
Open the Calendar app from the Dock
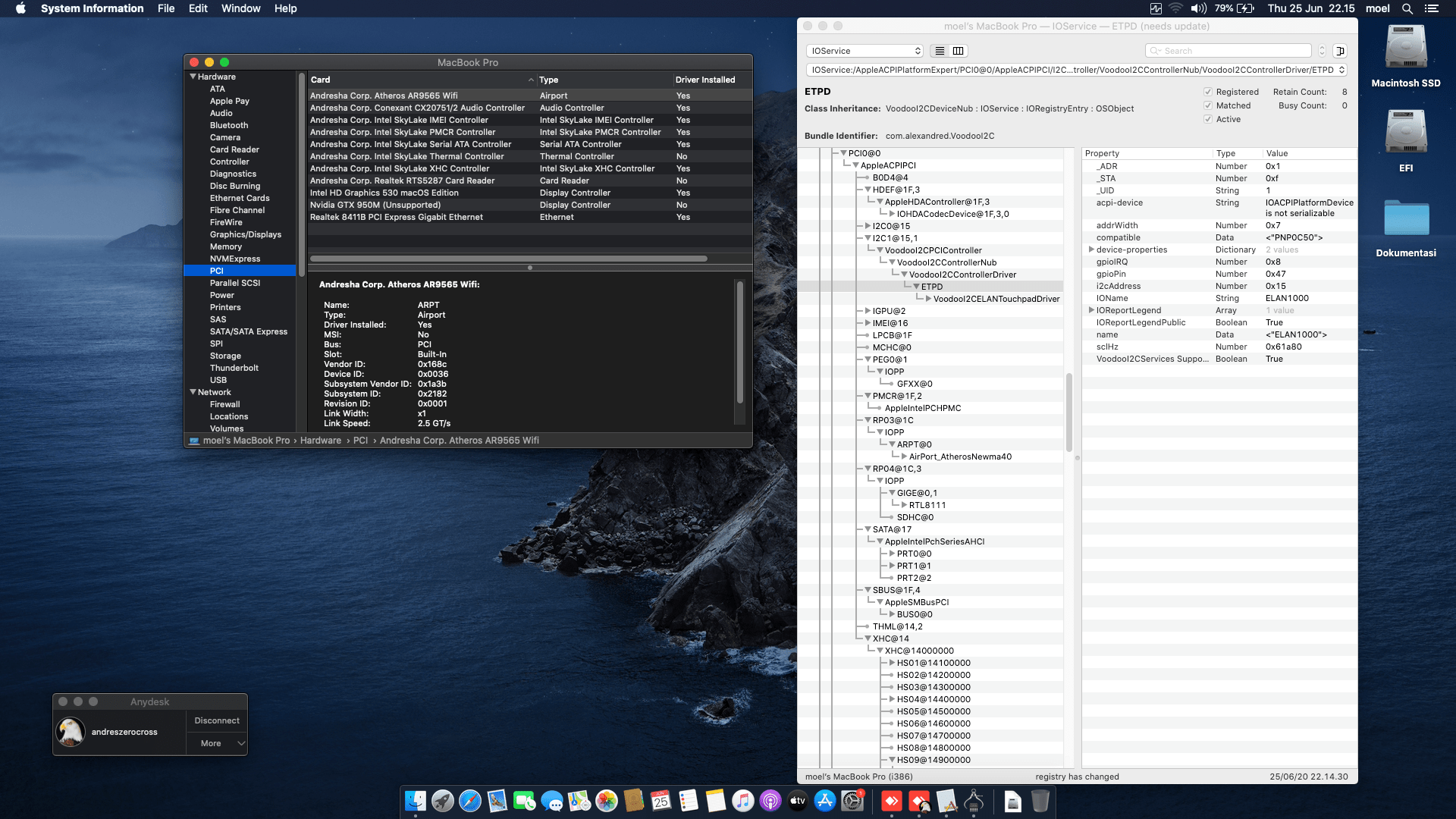tap(661, 802)
